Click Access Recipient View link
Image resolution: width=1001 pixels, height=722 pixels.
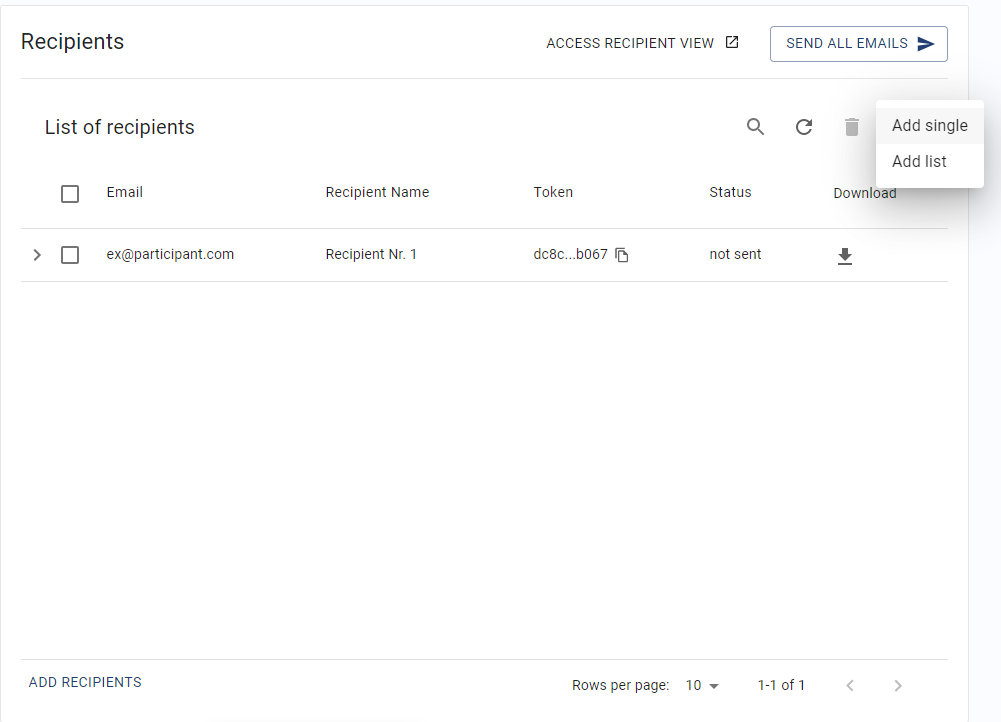tap(642, 43)
